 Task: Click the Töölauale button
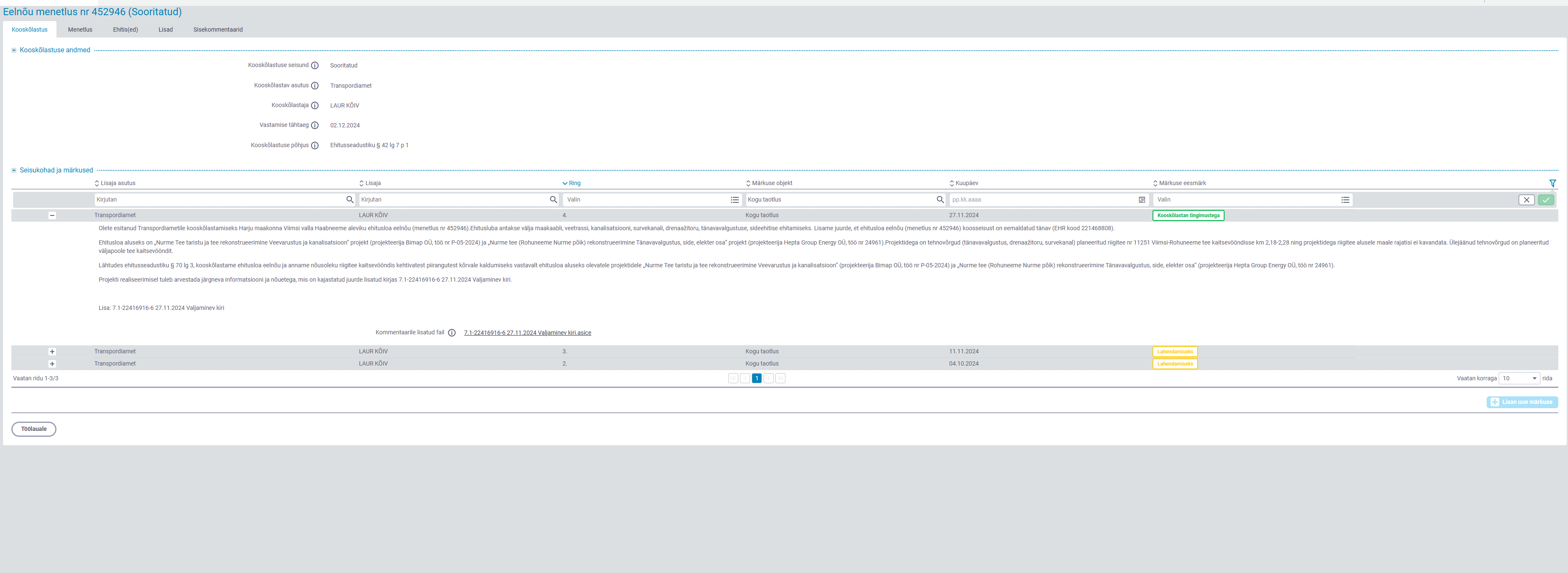pos(34,429)
